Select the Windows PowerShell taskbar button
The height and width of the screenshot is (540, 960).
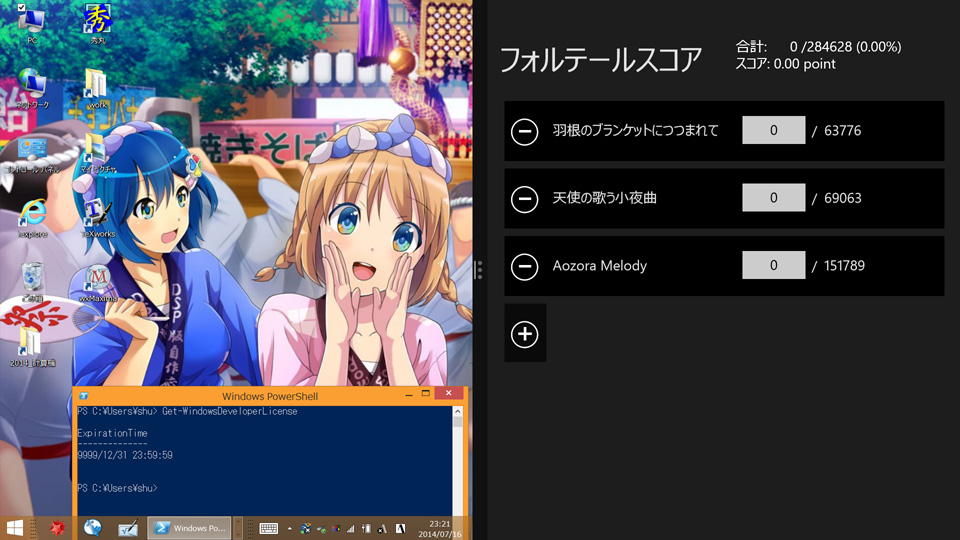189,528
